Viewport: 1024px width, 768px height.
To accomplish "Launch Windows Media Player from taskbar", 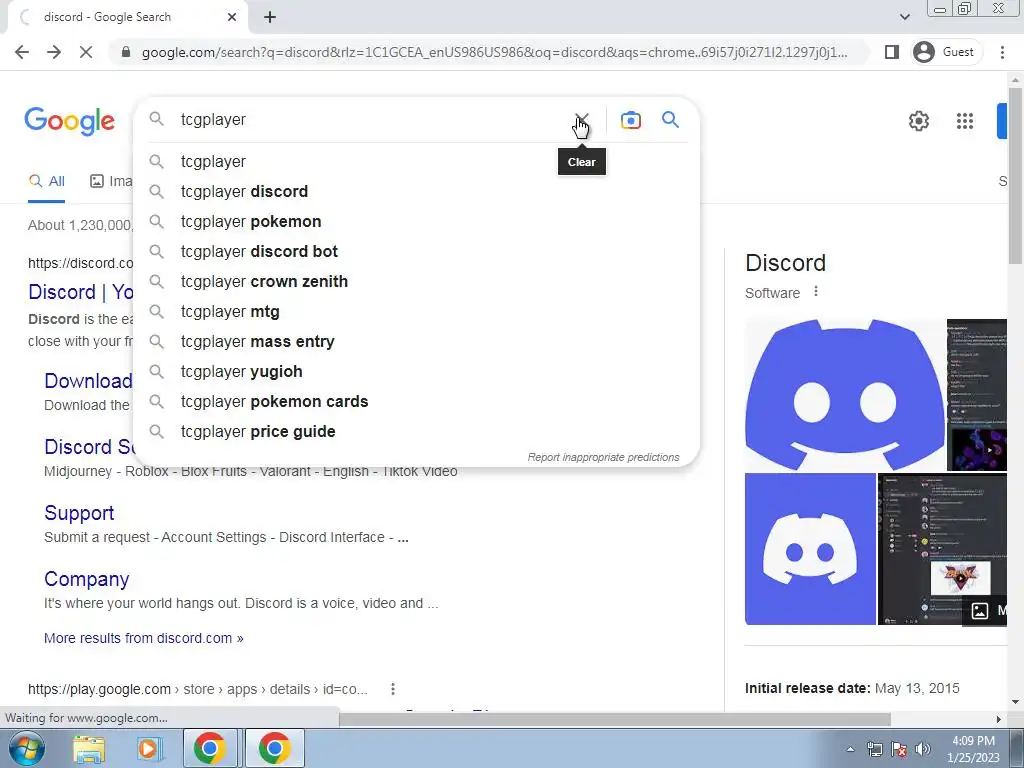I will tap(149, 748).
